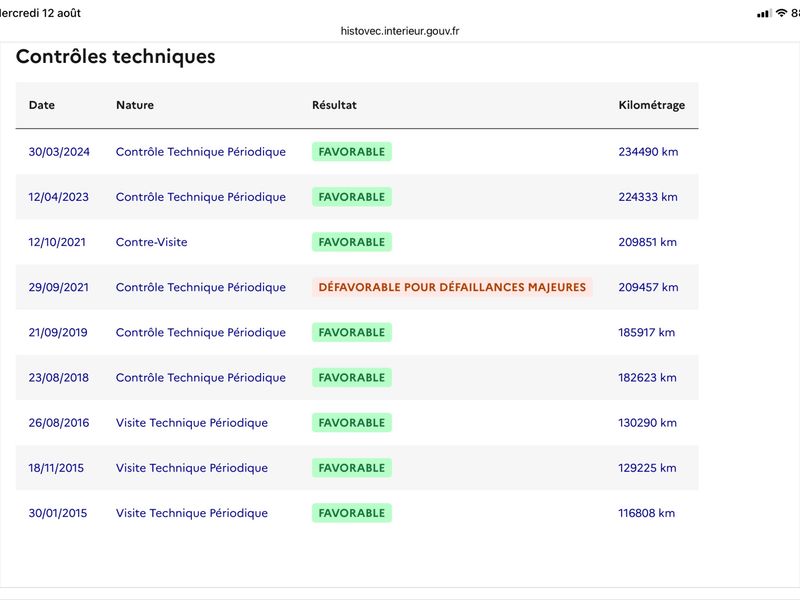Click the FAVORABLE badge for 30/03/2024

click(352, 152)
